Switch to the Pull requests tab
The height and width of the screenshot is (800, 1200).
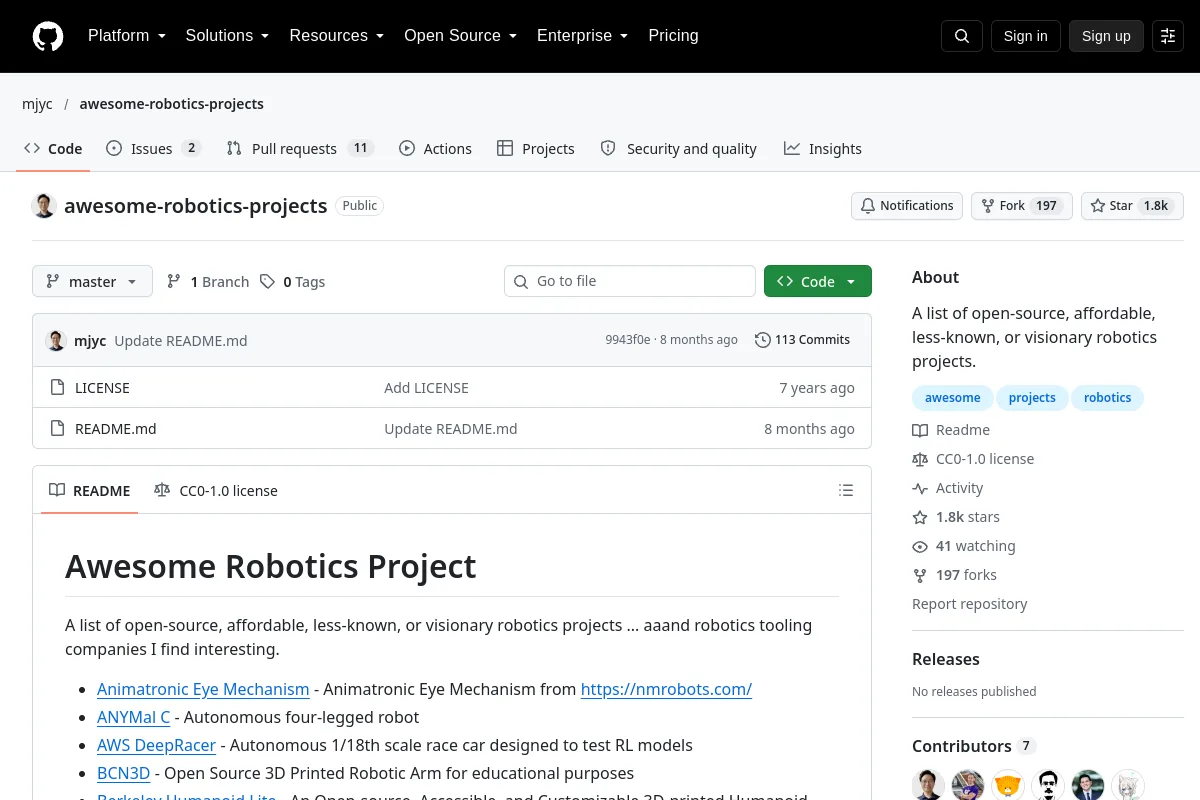click(300, 148)
